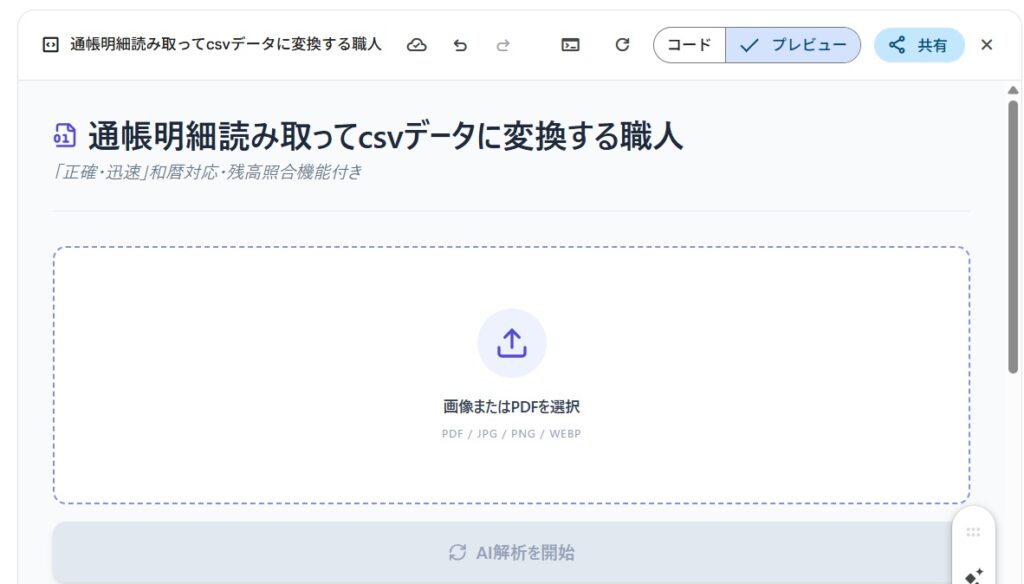Click the cloud save status icon
1024x584 pixels.
coord(417,45)
